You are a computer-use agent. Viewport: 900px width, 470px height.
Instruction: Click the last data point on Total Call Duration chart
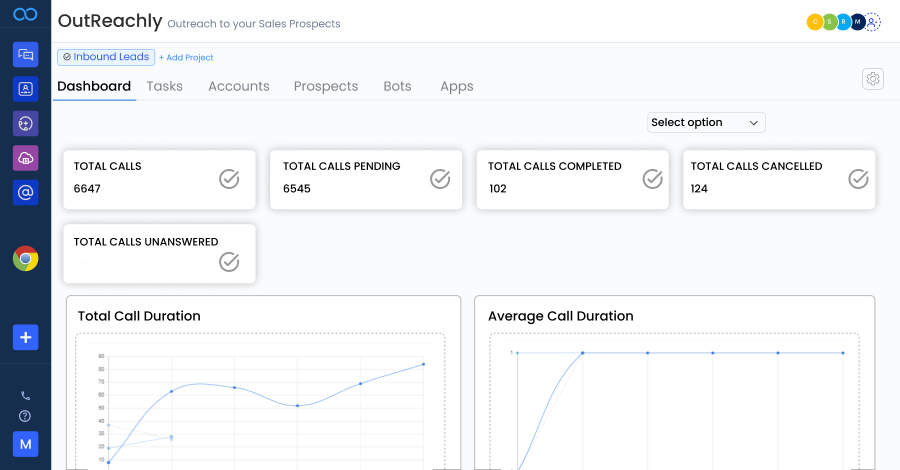(x=424, y=364)
